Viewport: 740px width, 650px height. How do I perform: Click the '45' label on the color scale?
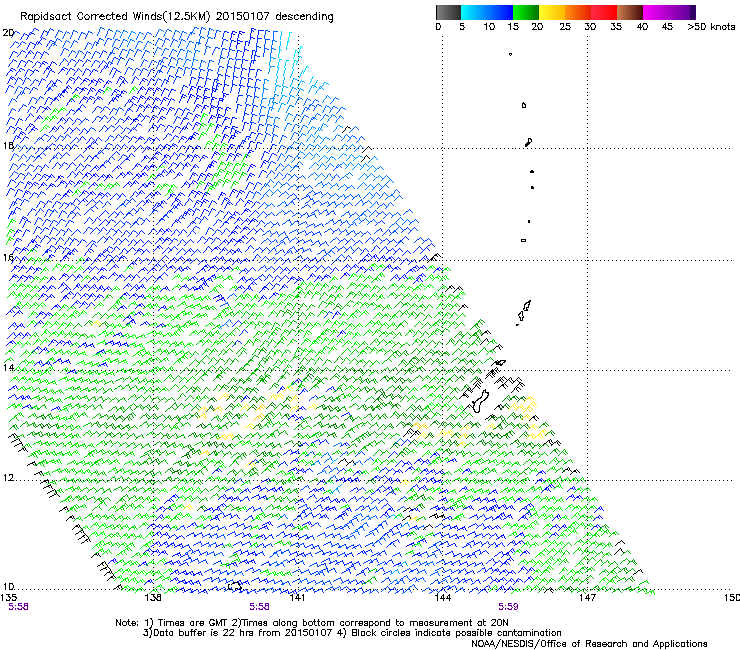[667, 27]
